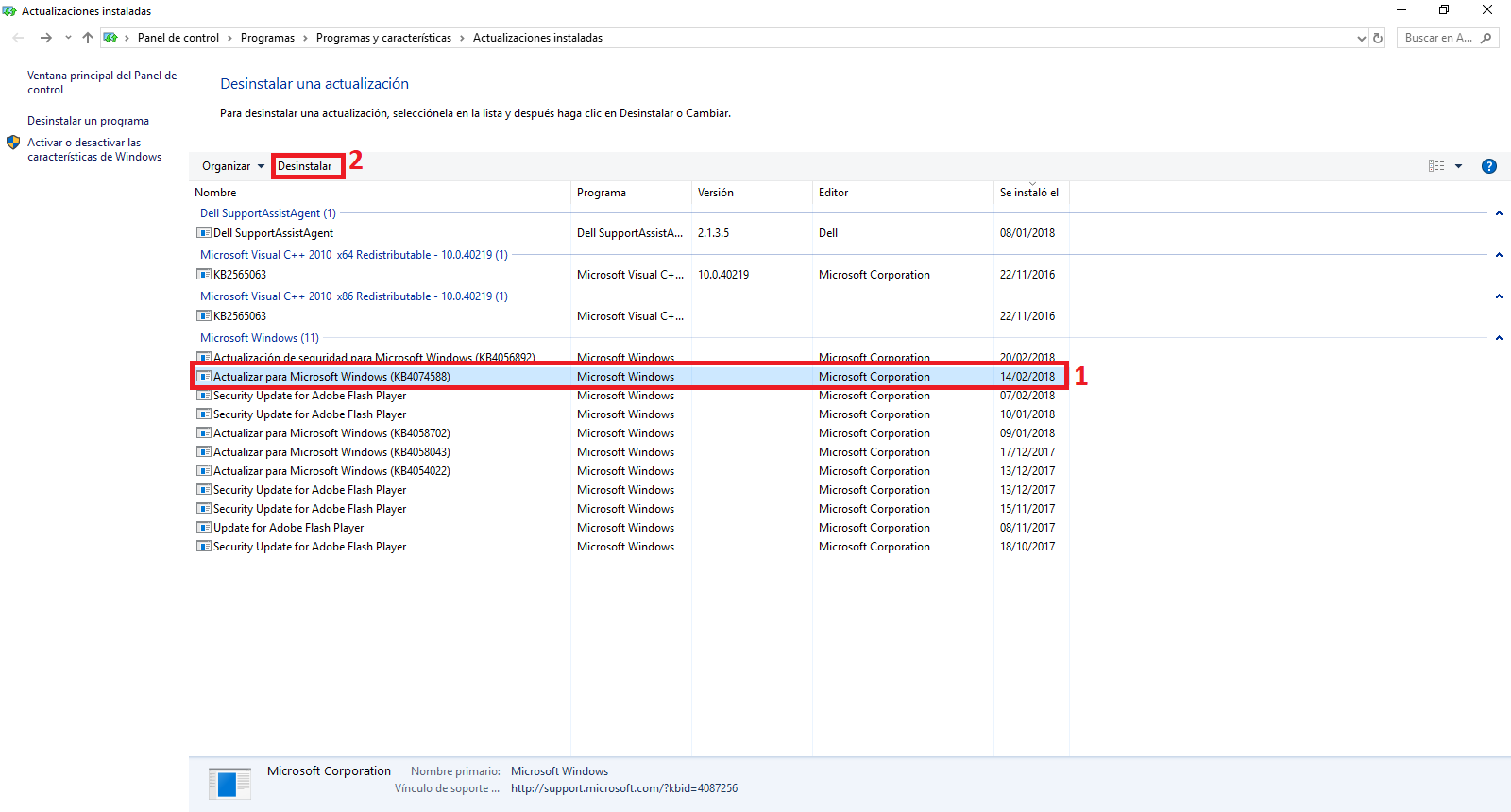Refresh the installed updates list

(1378, 38)
